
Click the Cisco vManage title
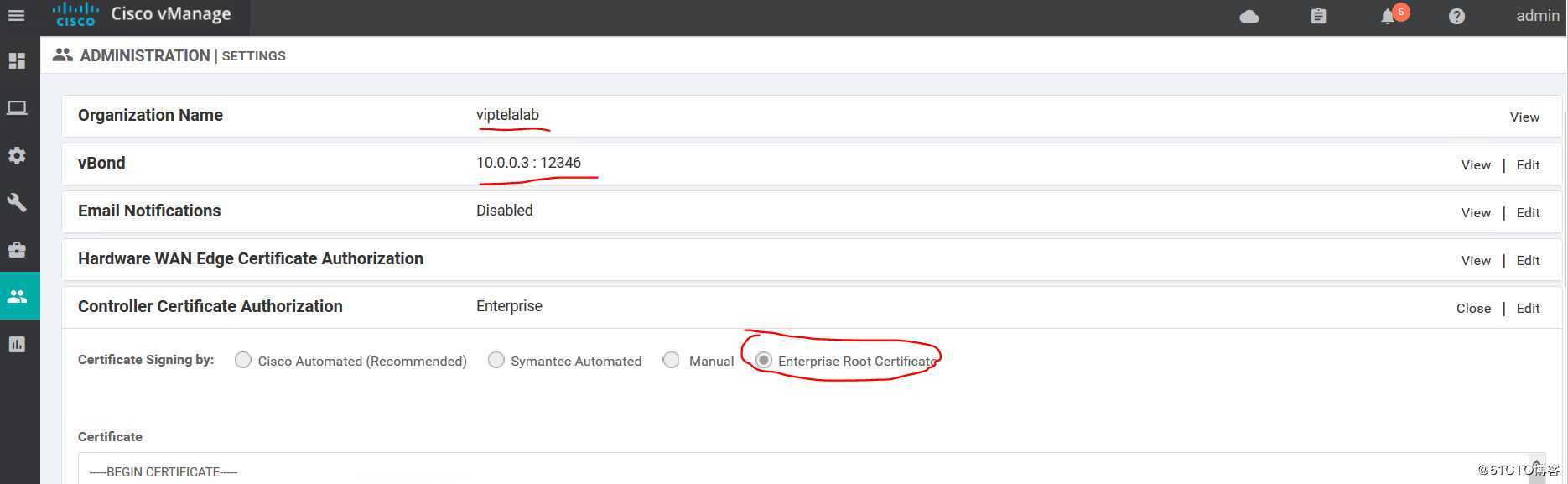(171, 13)
